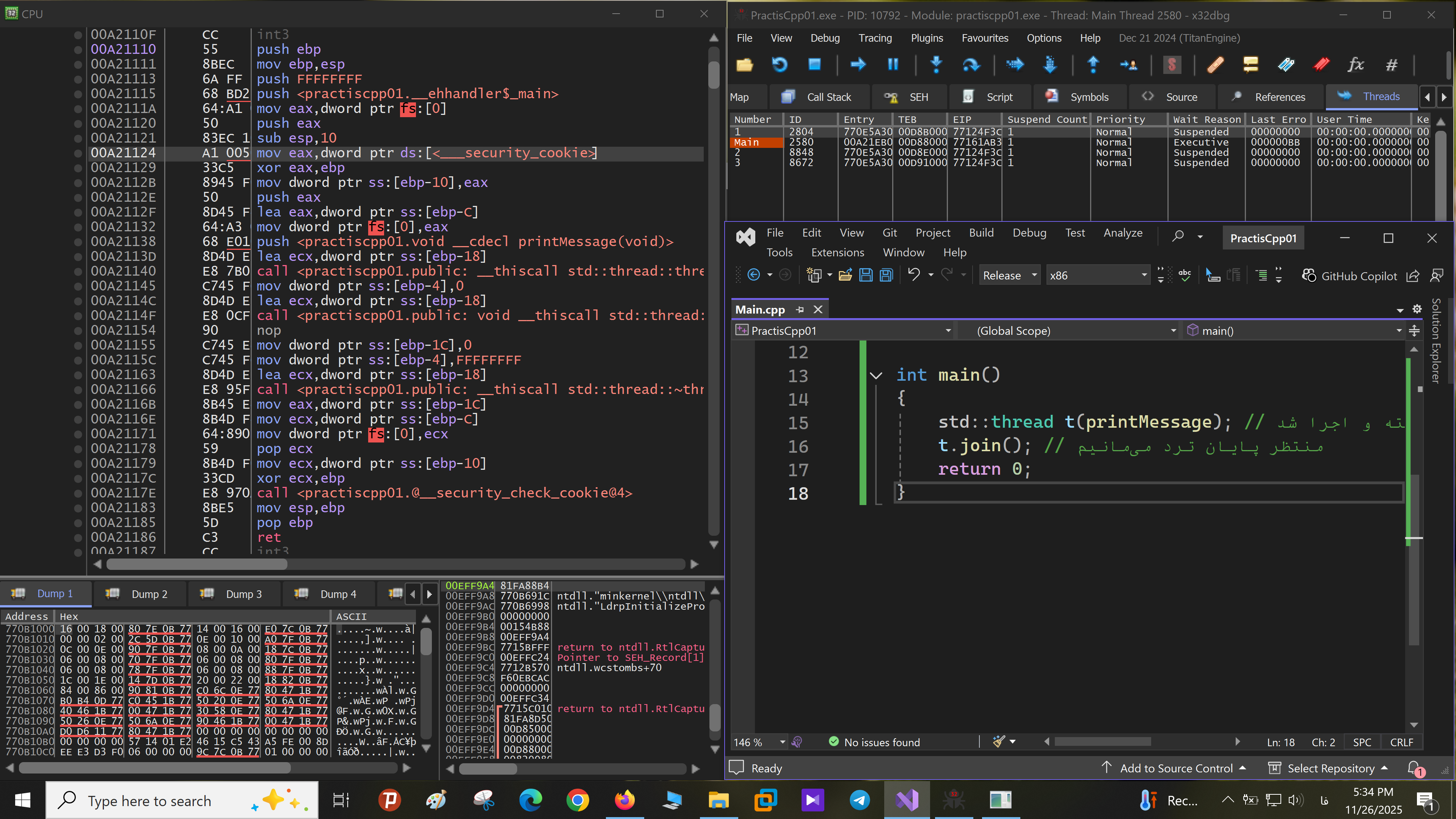This screenshot has height=819, width=1456.
Task: Open the Patches bandage icon
Action: pos(1215,64)
